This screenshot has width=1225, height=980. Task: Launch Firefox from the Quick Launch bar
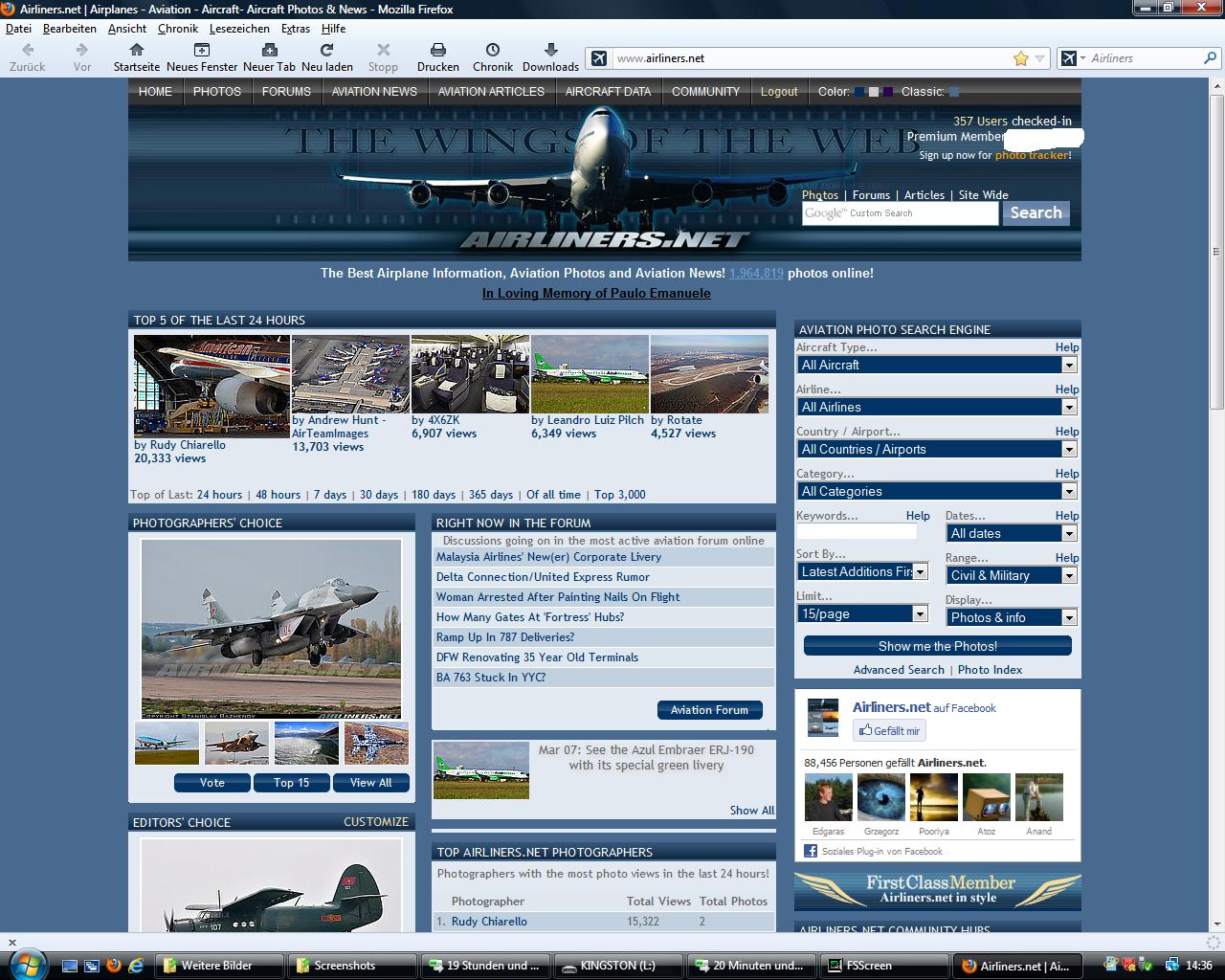point(114,966)
